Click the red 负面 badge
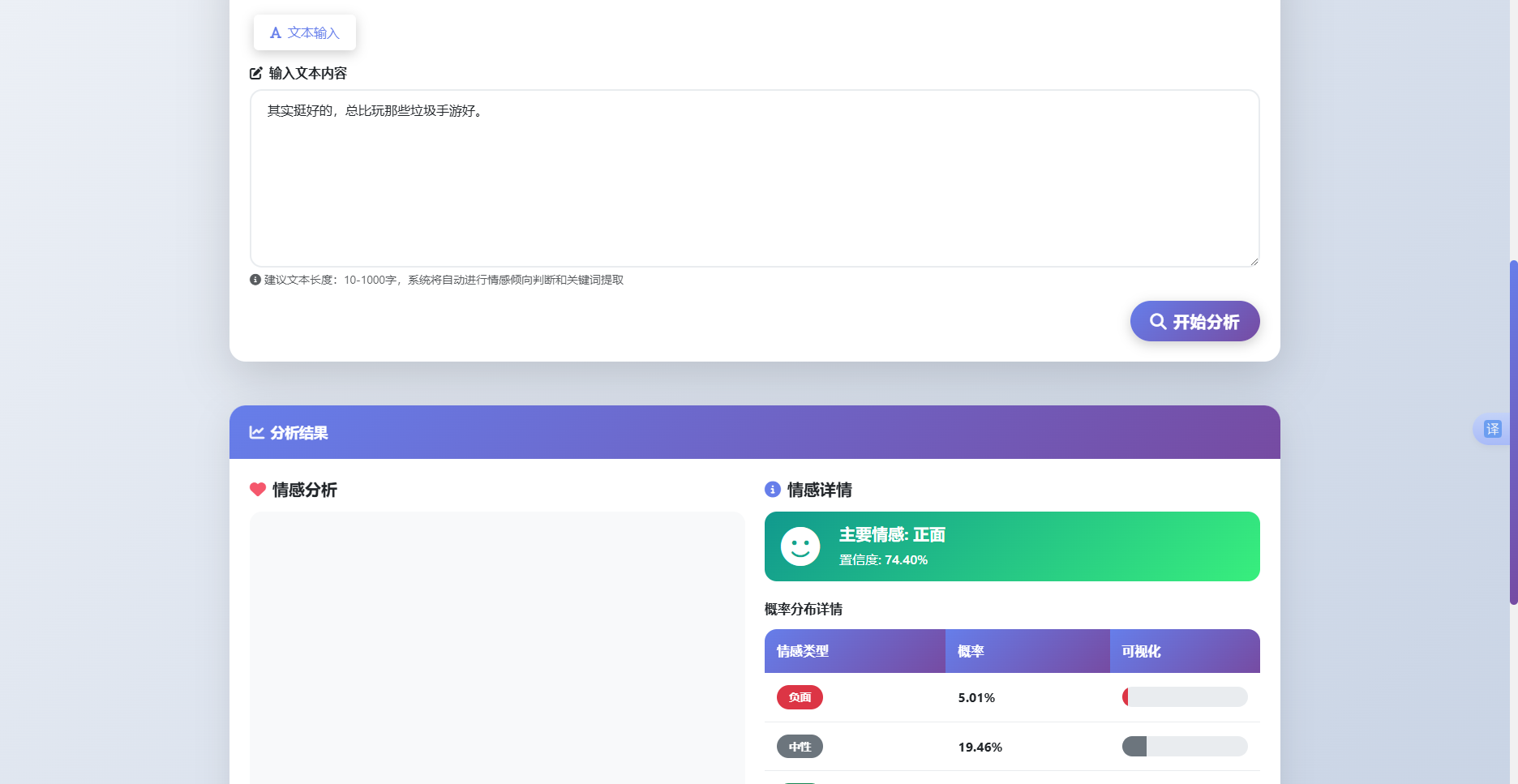Screen dimensions: 1518x784 click(800, 697)
